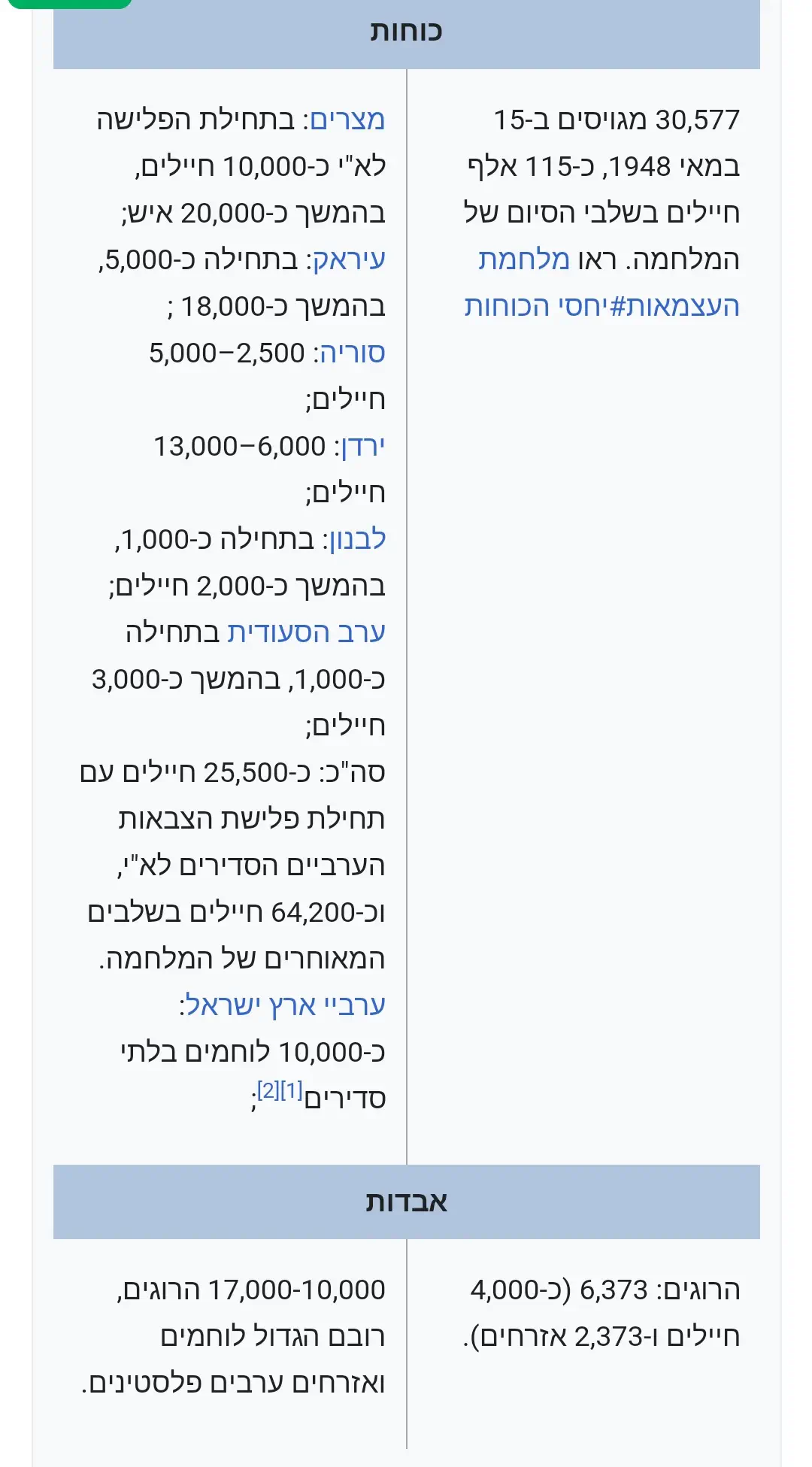812x1467 pixels.
Task: Click the סה"כ 25,500 total line
Action: tap(232, 773)
